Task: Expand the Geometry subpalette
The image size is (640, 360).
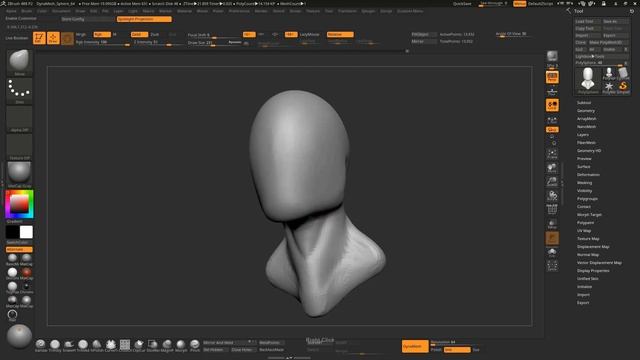Action: (586, 111)
